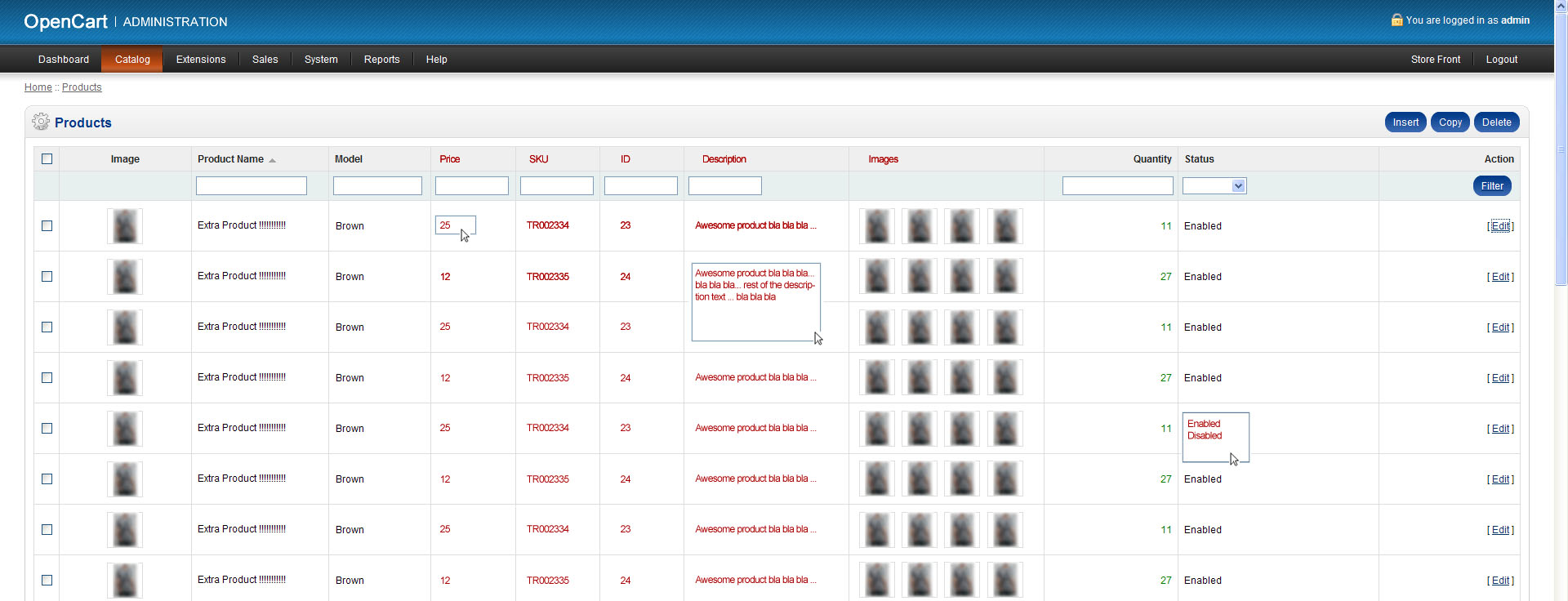The width and height of the screenshot is (1568, 601).
Task: Open the Image column thumbnail in the row with expanded description
Action: [125, 277]
